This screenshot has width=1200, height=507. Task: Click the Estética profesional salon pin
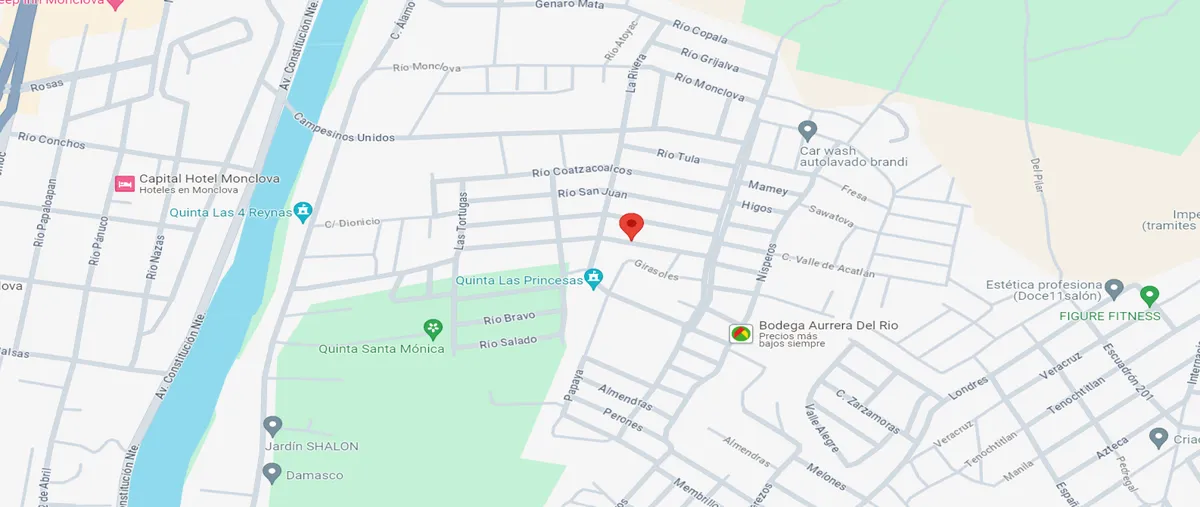[x=1115, y=291]
